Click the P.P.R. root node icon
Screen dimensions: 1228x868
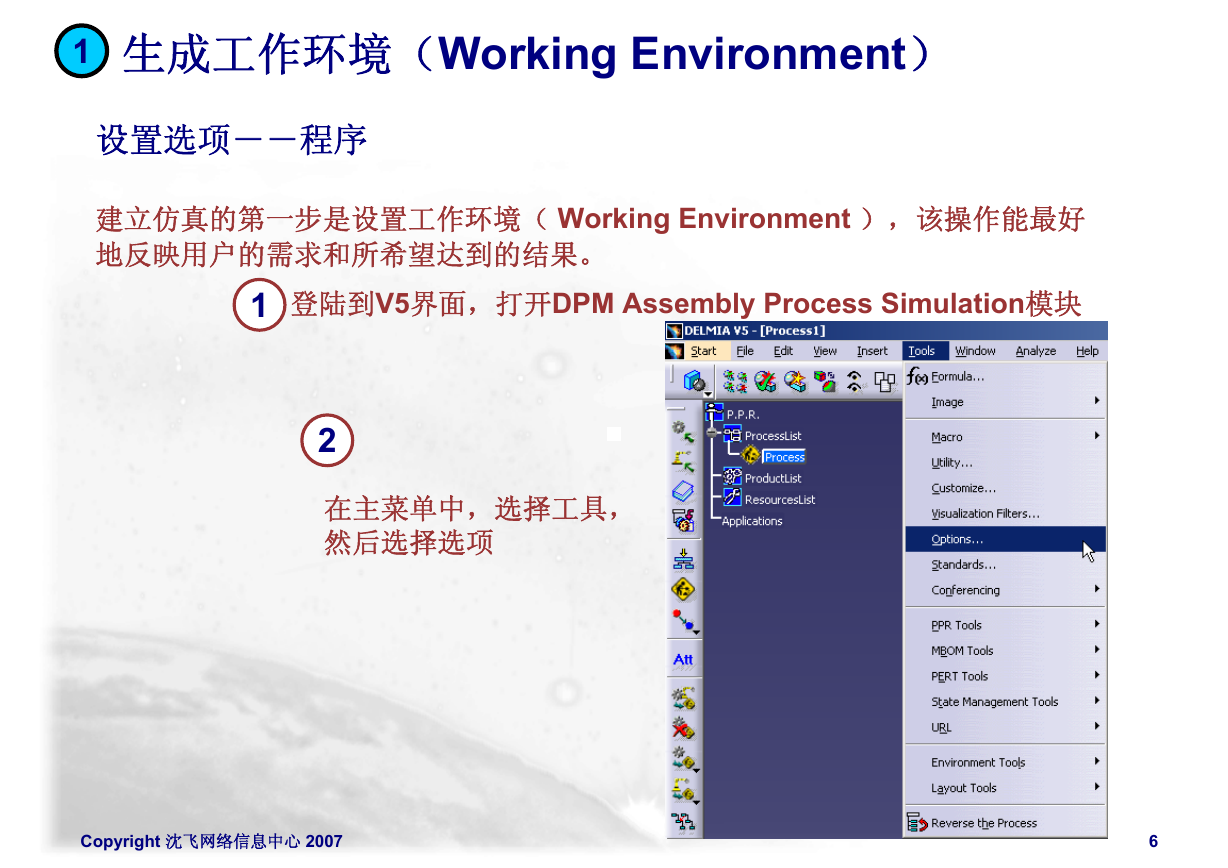point(714,412)
